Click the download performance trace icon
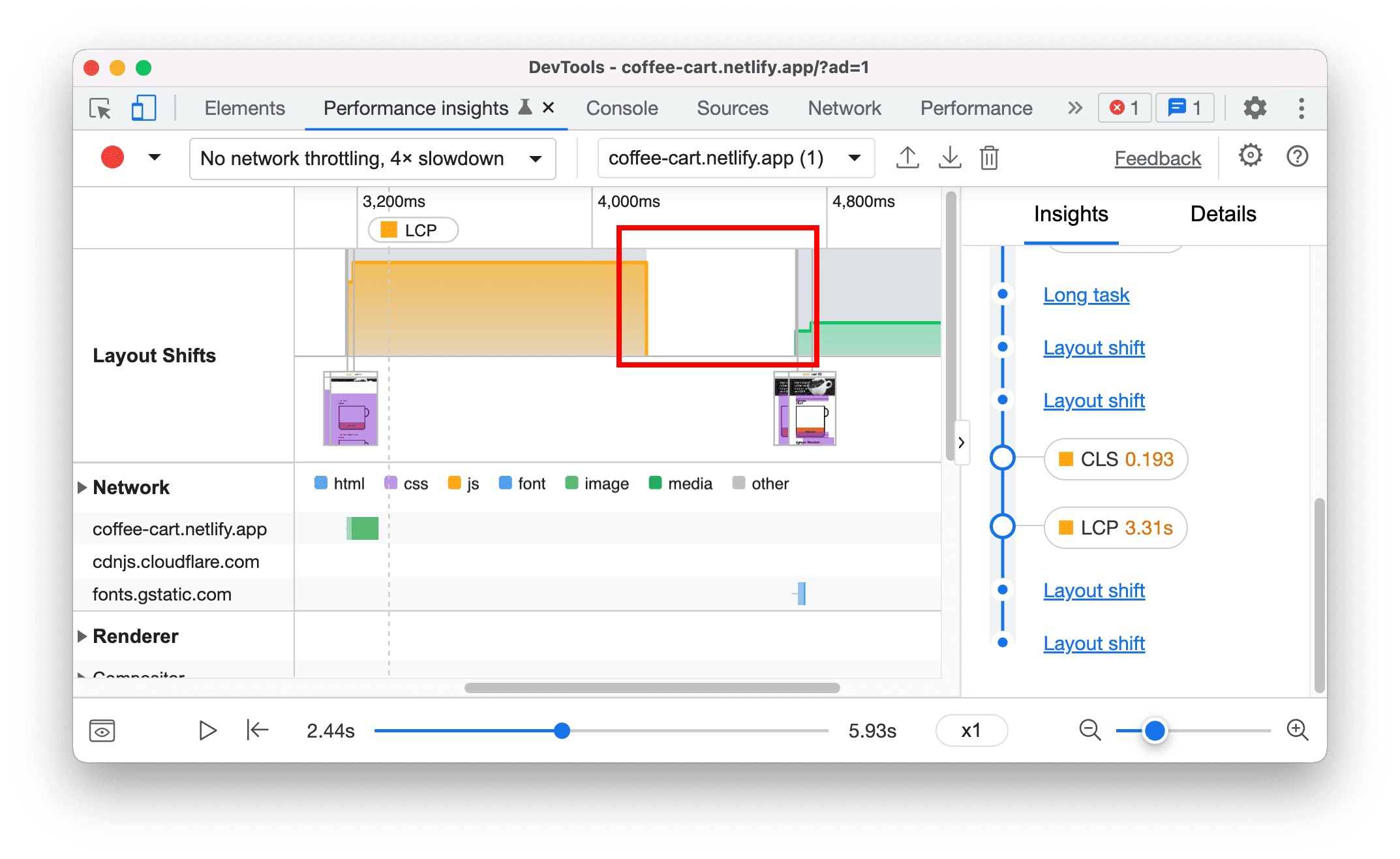The image size is (1400, 859). tap(947, 157)
